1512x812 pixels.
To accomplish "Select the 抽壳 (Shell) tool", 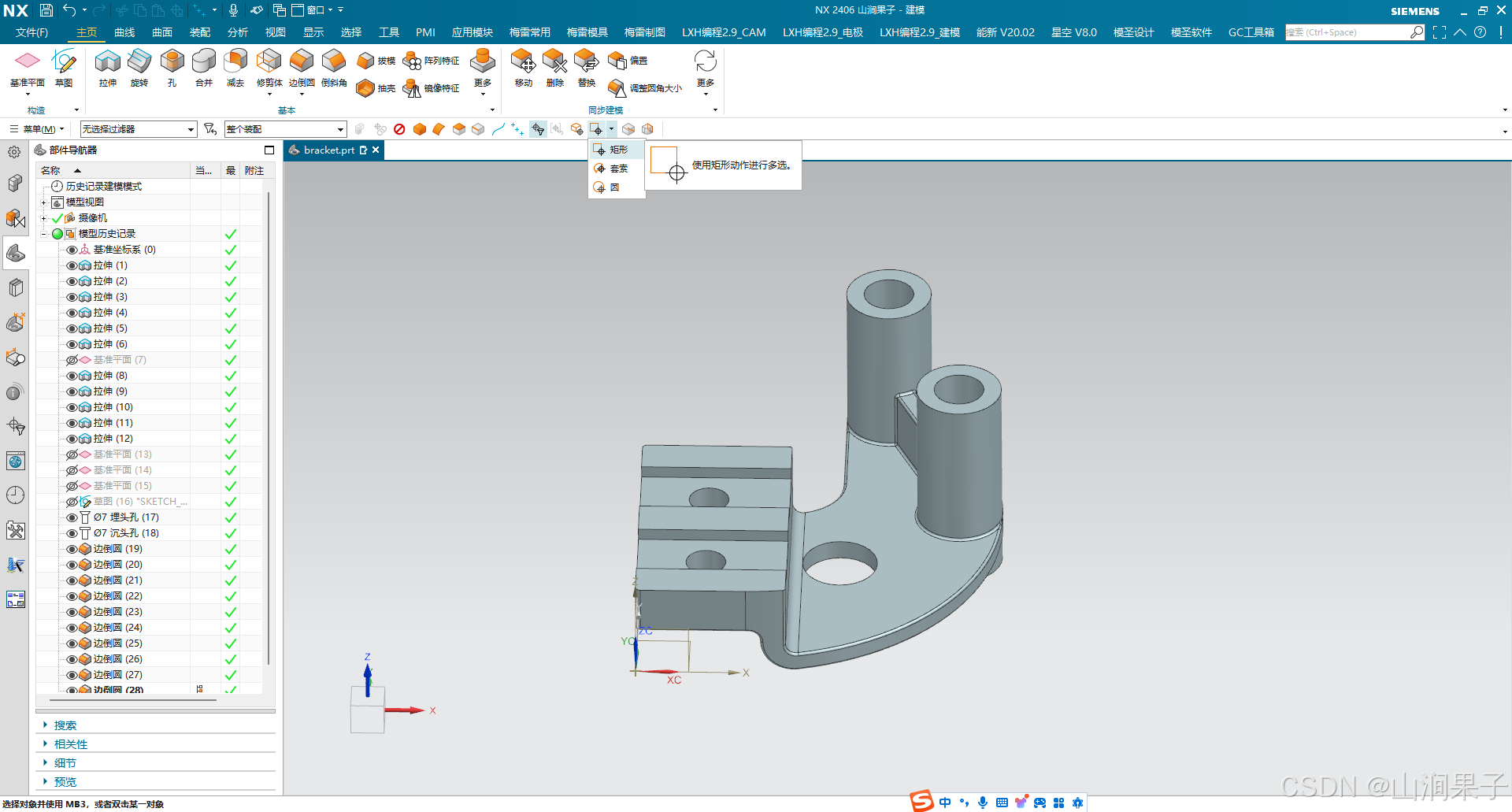I will tap(376, 88).
